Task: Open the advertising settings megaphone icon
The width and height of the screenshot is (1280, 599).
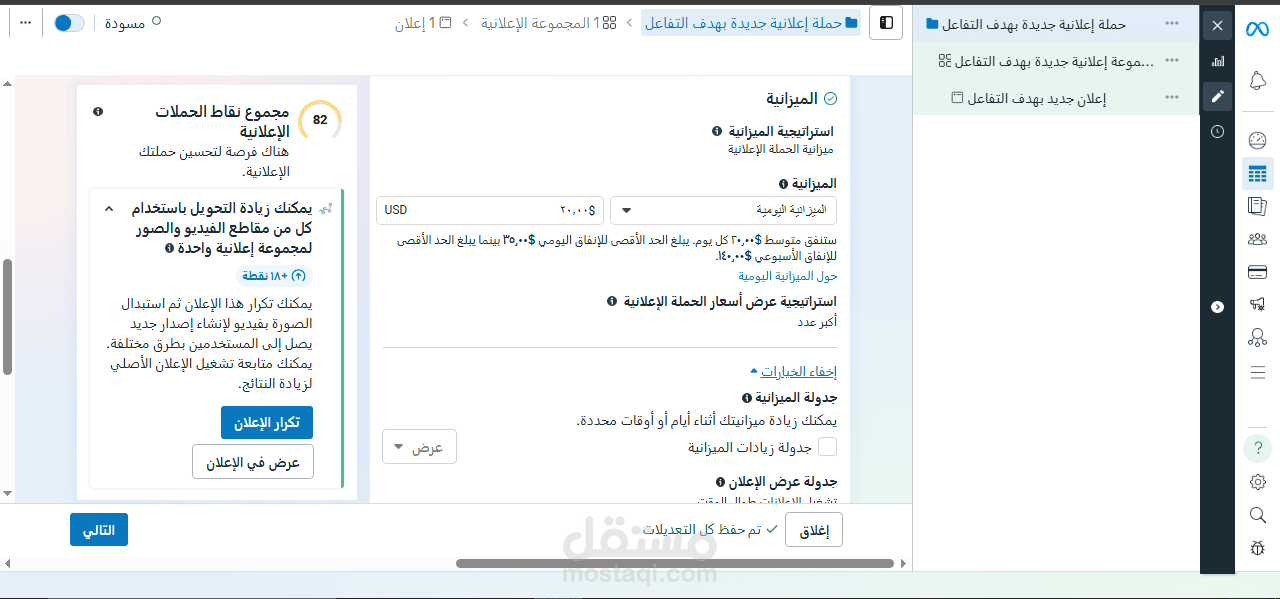Action: tap(1257, 305)
